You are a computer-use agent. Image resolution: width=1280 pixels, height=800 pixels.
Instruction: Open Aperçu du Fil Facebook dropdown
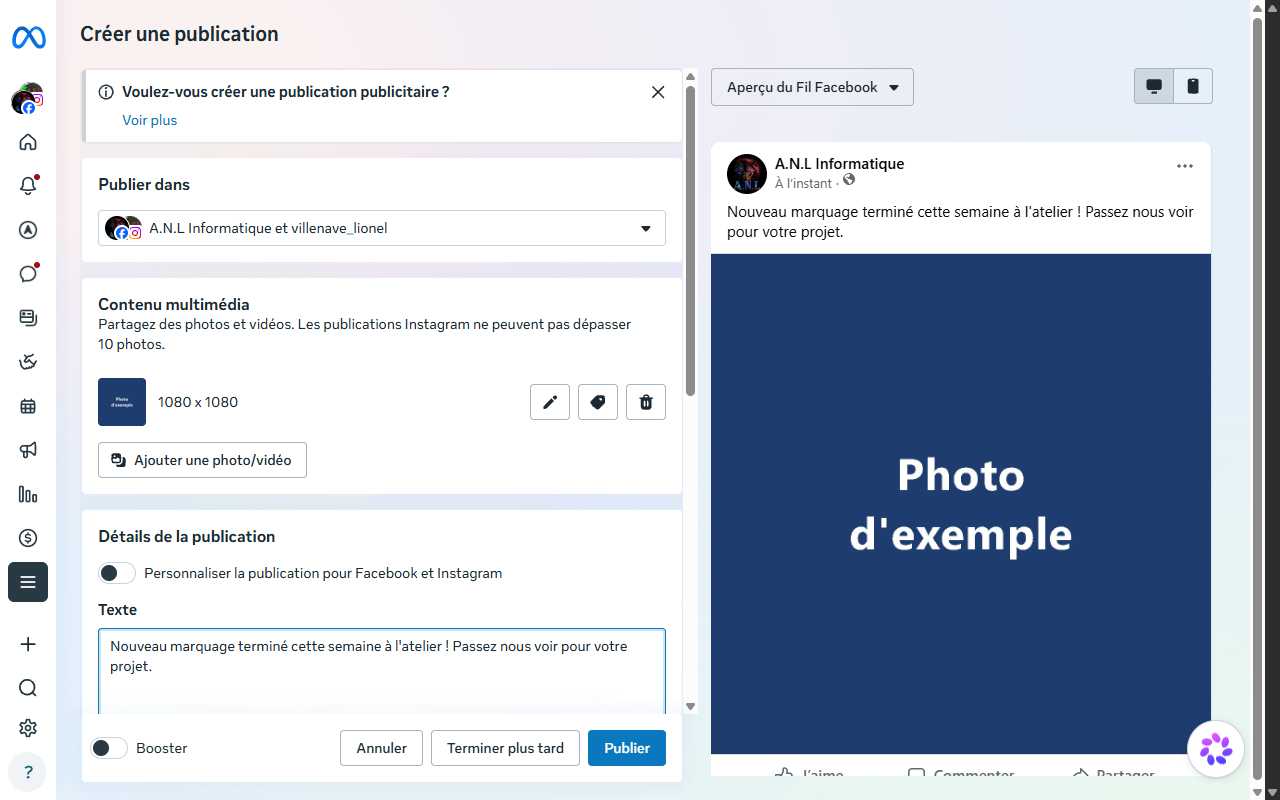tap(812, 87)
